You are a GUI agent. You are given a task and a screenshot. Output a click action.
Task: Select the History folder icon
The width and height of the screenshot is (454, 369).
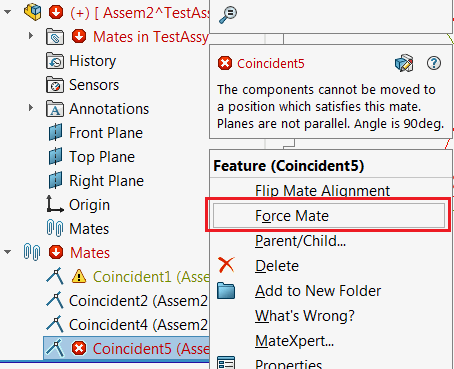point(55,61)
